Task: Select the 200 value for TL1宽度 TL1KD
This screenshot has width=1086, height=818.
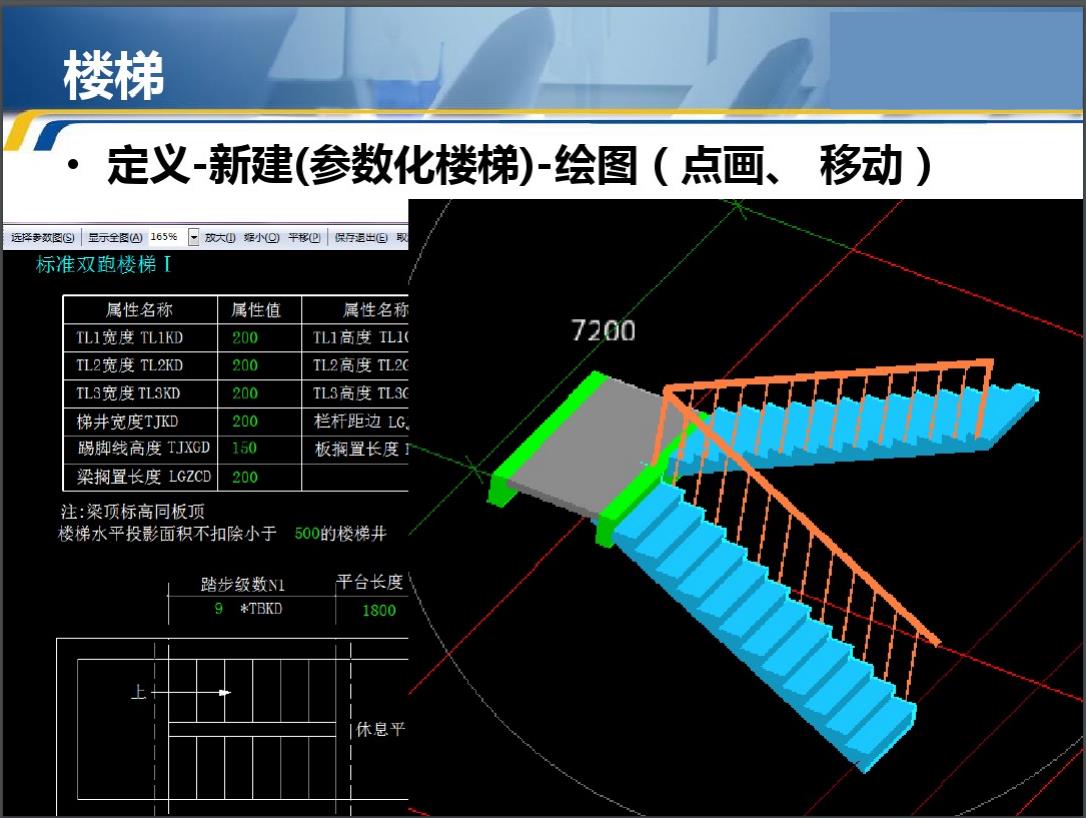Action: (x=245, y=338)
